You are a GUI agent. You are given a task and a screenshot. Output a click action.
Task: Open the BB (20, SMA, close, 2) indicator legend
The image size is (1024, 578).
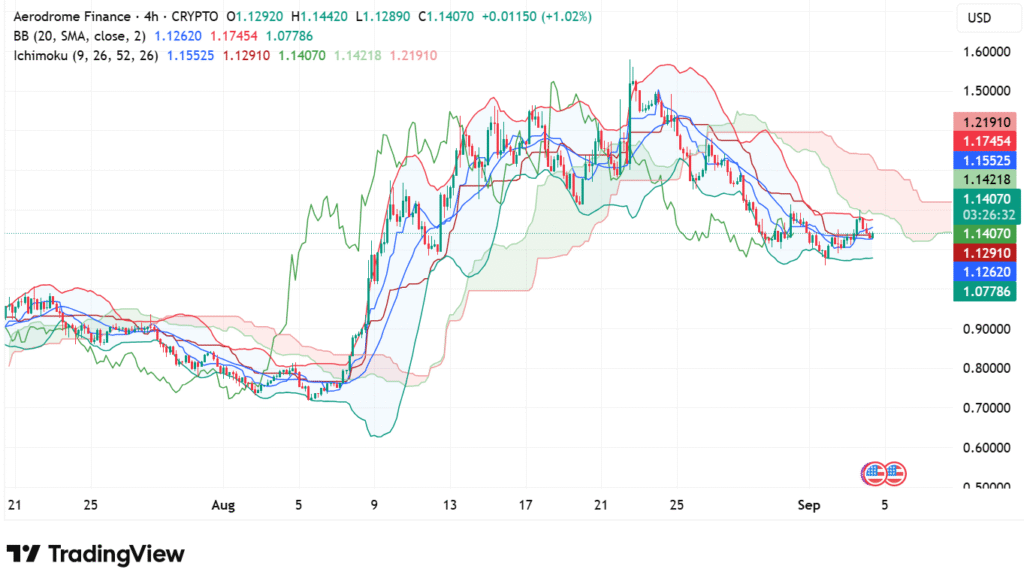pos(80,37)
